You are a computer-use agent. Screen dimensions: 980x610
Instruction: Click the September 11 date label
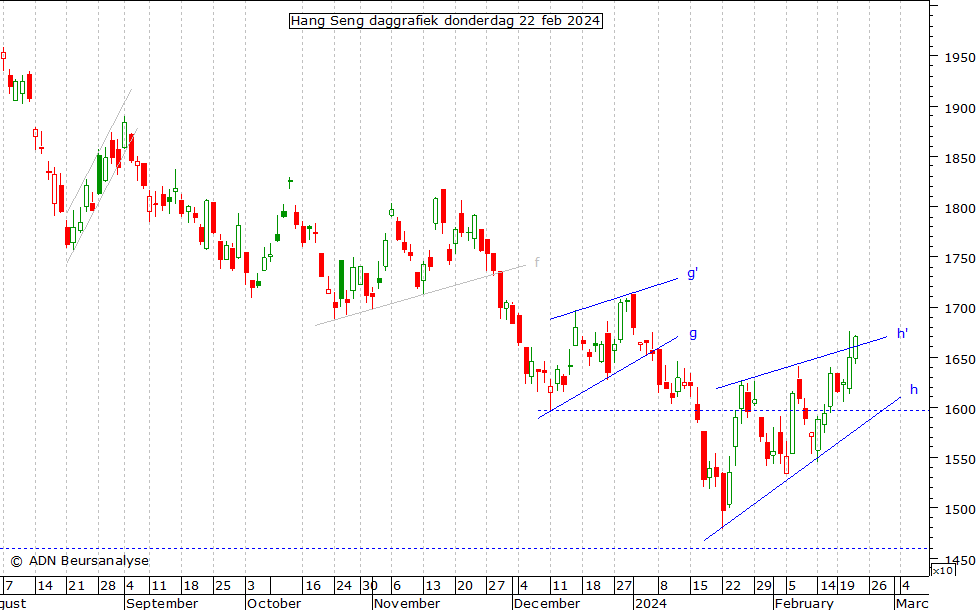point(159,586)
